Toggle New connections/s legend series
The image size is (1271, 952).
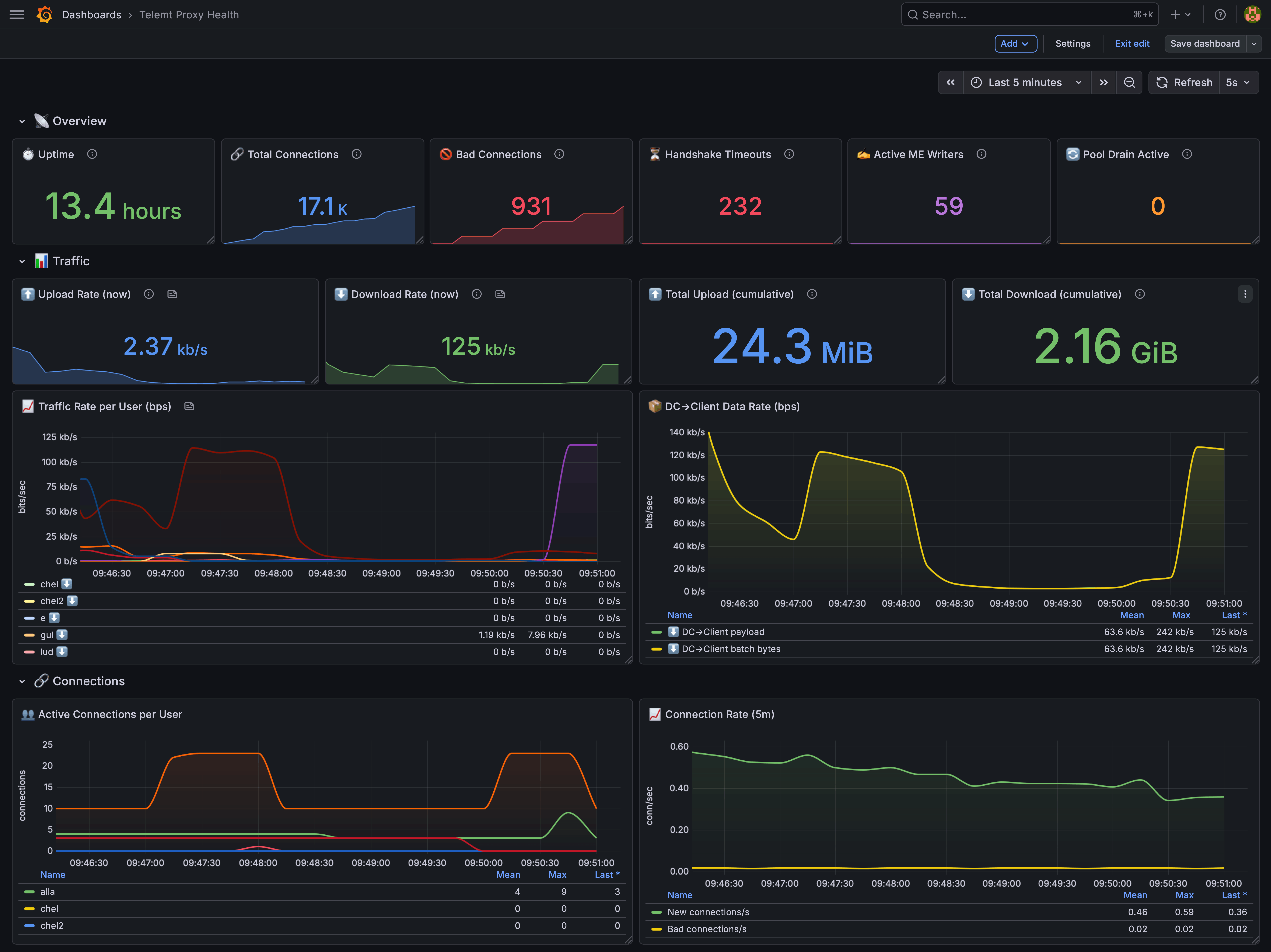708,912
